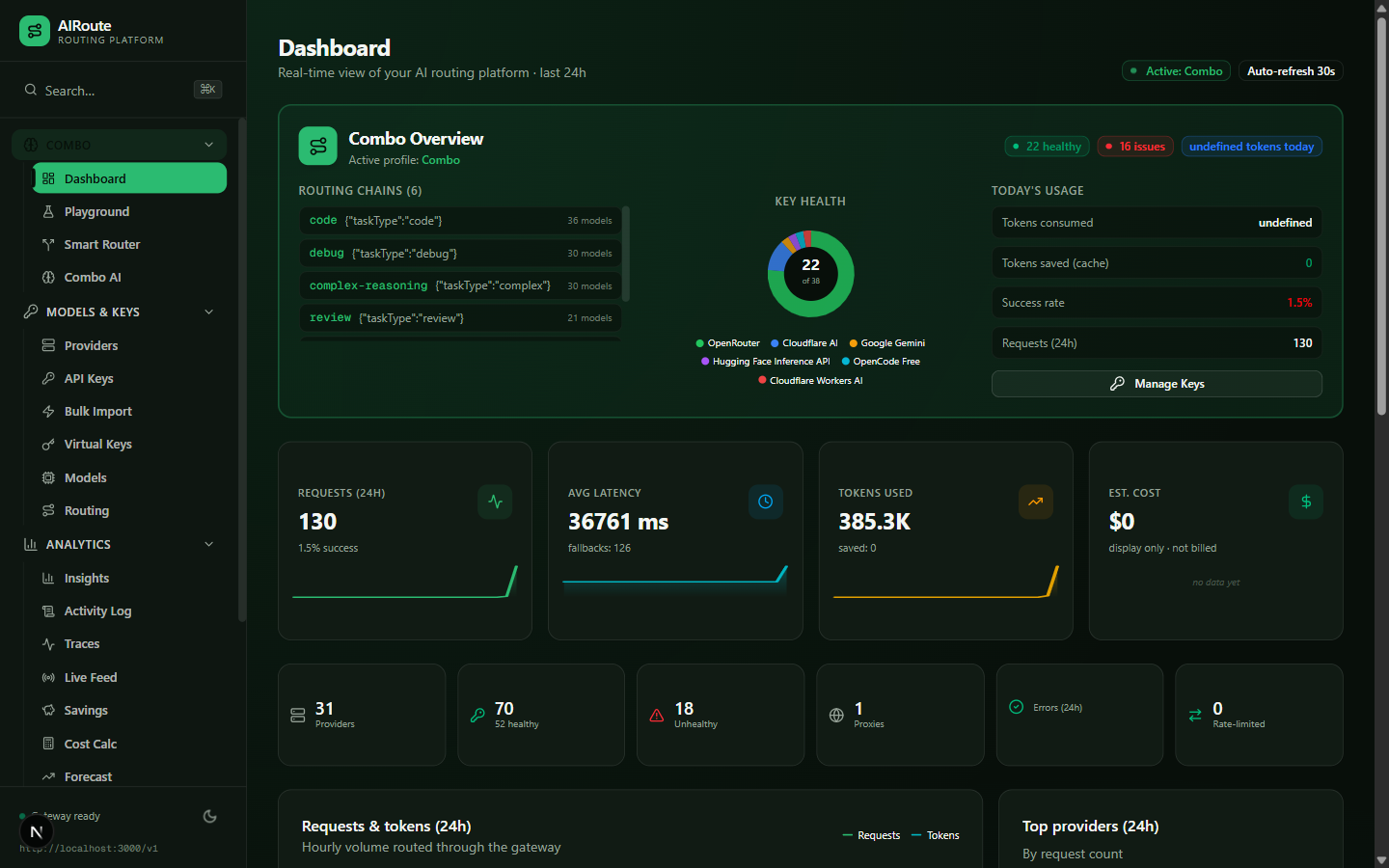Click the Cloudflare AI blue legend dot
This screenshot has width=1389, height=868.
(775, 343)
